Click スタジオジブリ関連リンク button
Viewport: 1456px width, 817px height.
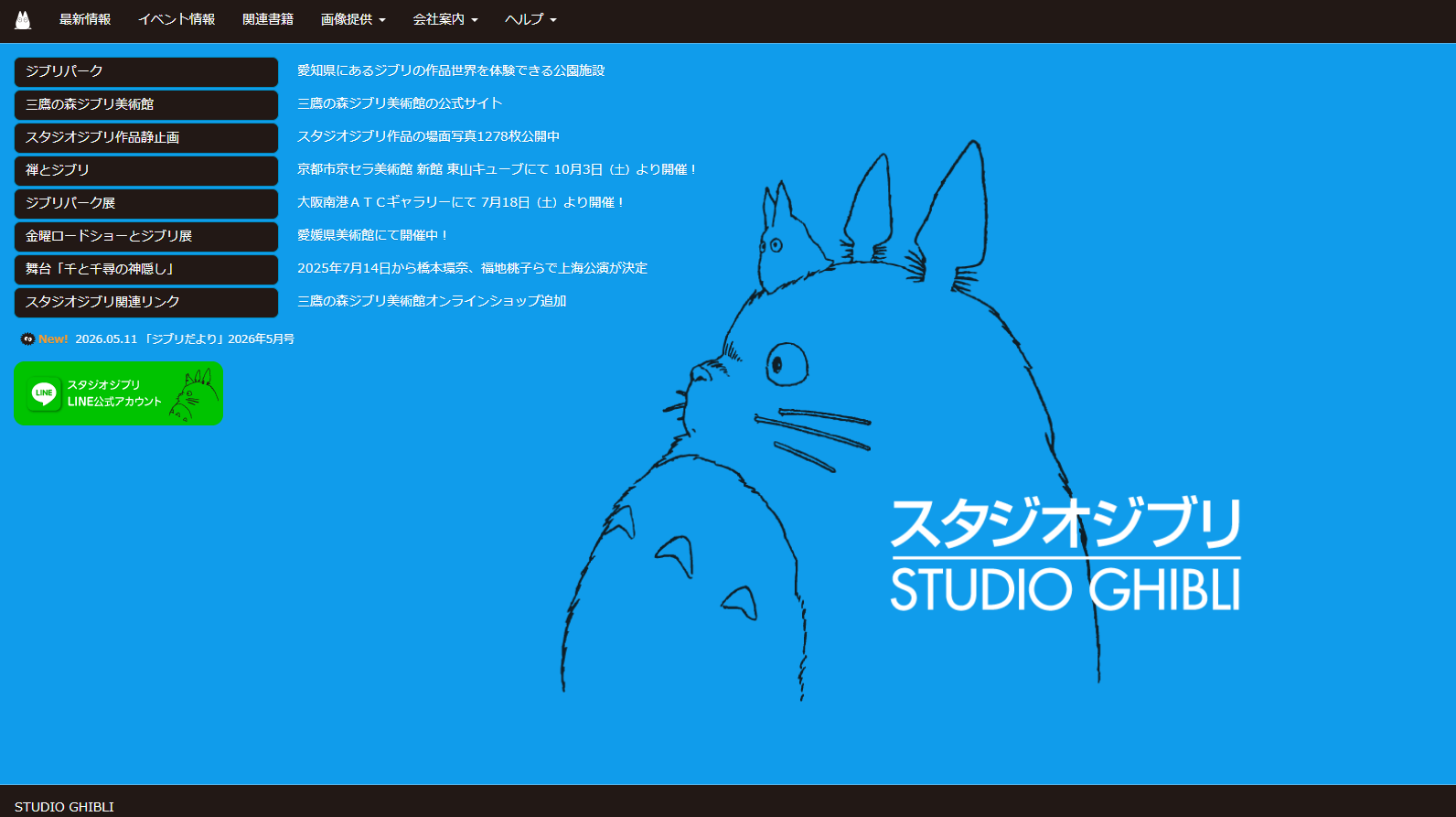tap(146, 303)
